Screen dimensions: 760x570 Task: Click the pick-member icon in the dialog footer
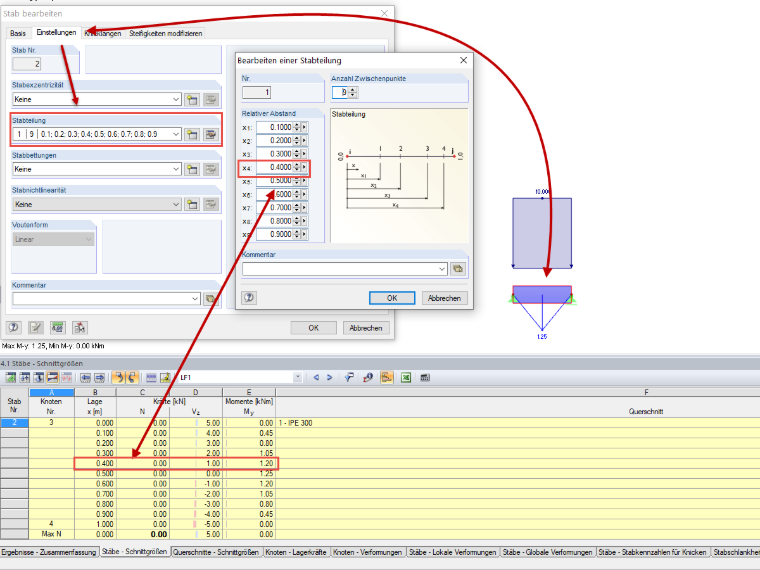[x=79, y=328]
